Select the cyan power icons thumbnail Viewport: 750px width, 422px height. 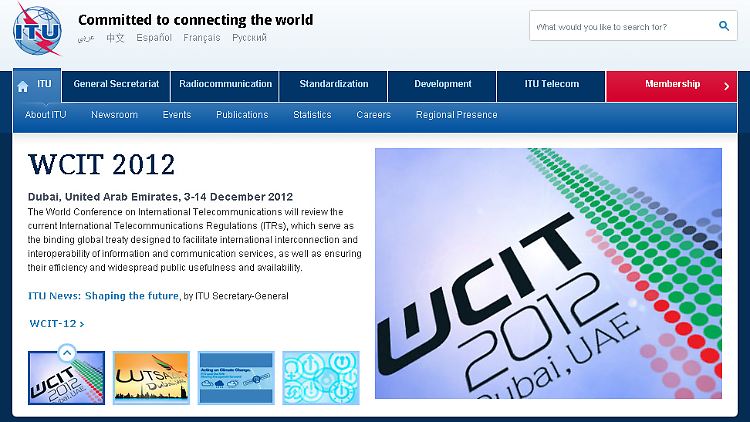(x=320, y=378)
